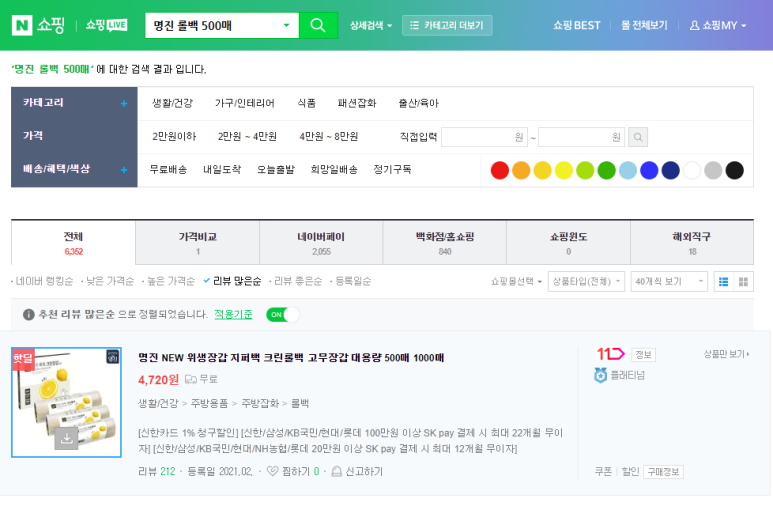Filter by sky blue color swatch
Viewport: 773px width, 506px height.
628,170
